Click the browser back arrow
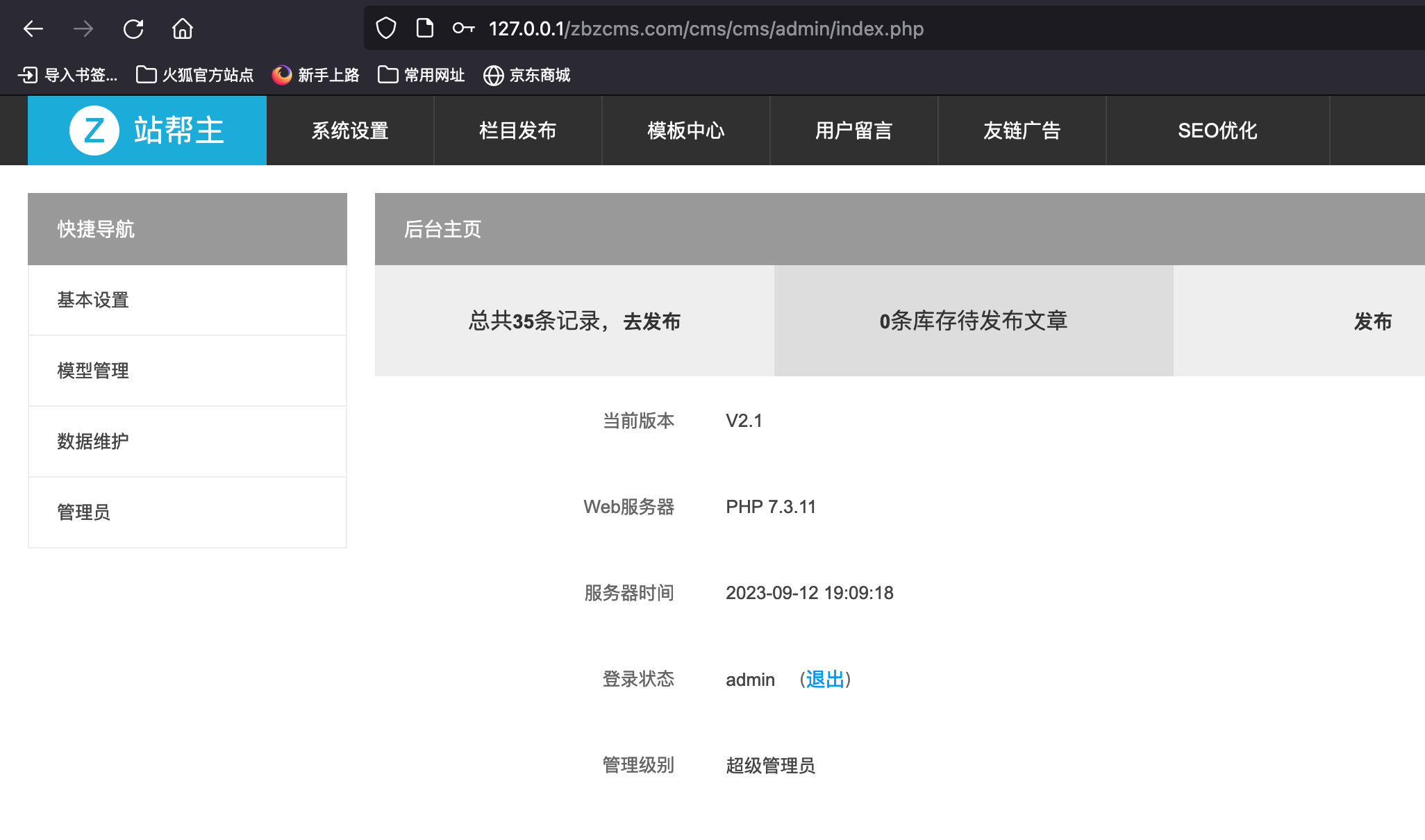 (33, 28)
